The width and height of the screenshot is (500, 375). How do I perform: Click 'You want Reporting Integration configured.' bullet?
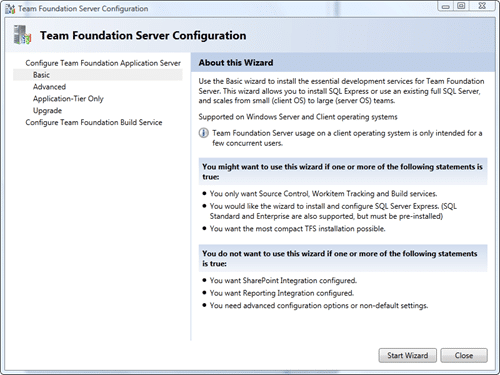[282, 293]
